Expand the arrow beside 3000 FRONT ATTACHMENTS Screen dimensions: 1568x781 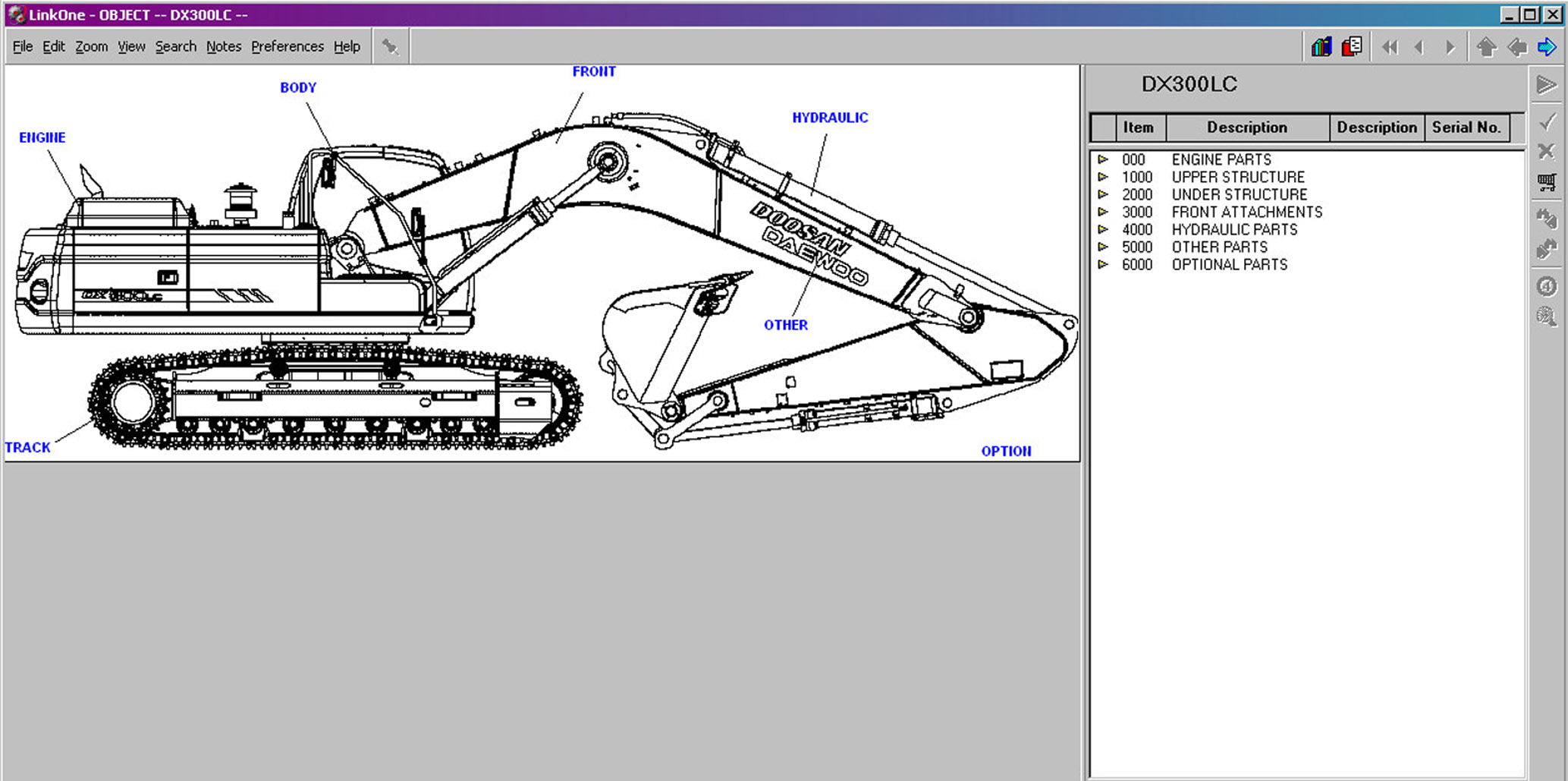coord(1103,212)
